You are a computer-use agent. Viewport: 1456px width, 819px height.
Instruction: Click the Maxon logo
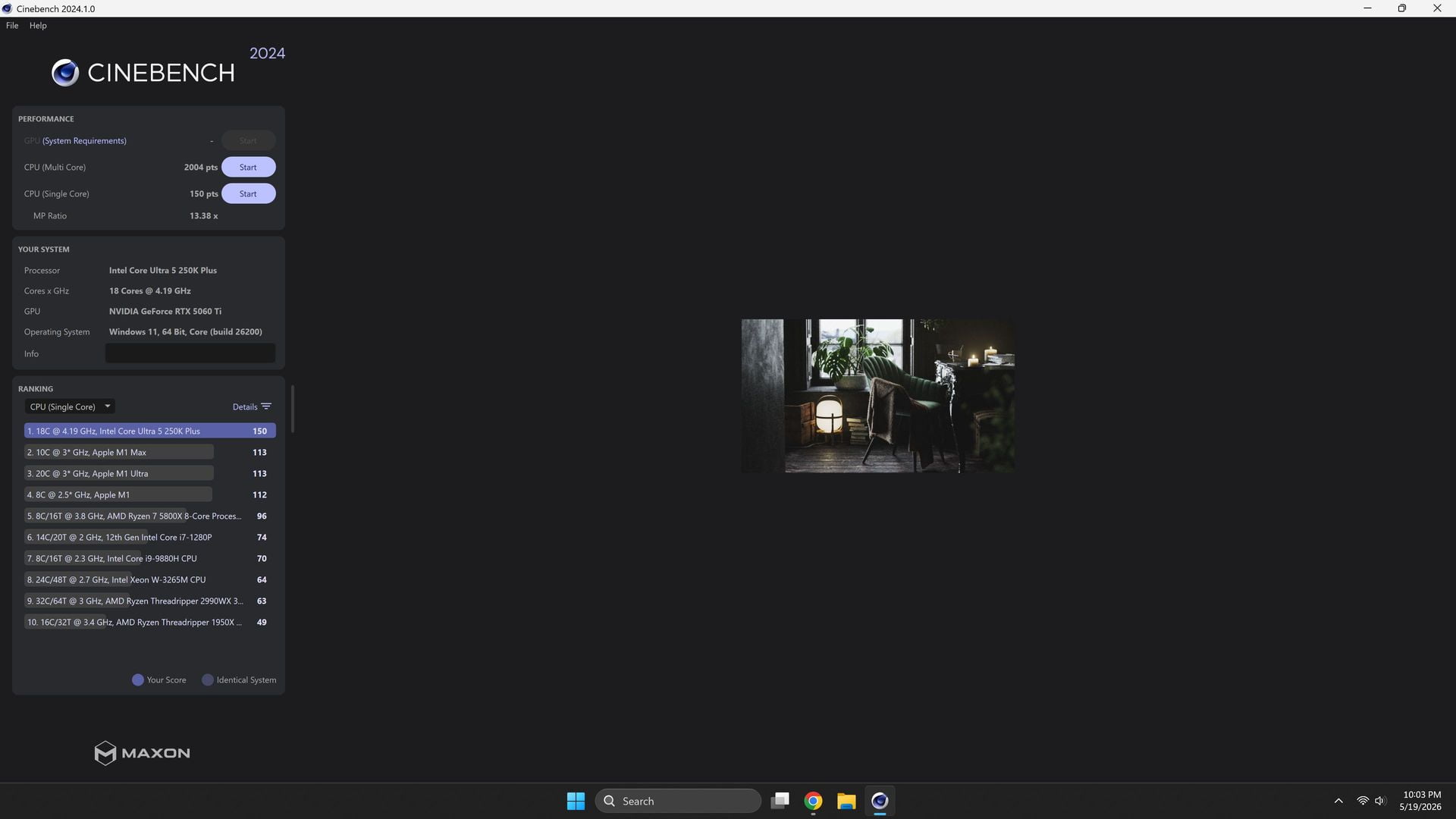coord(142,753)
